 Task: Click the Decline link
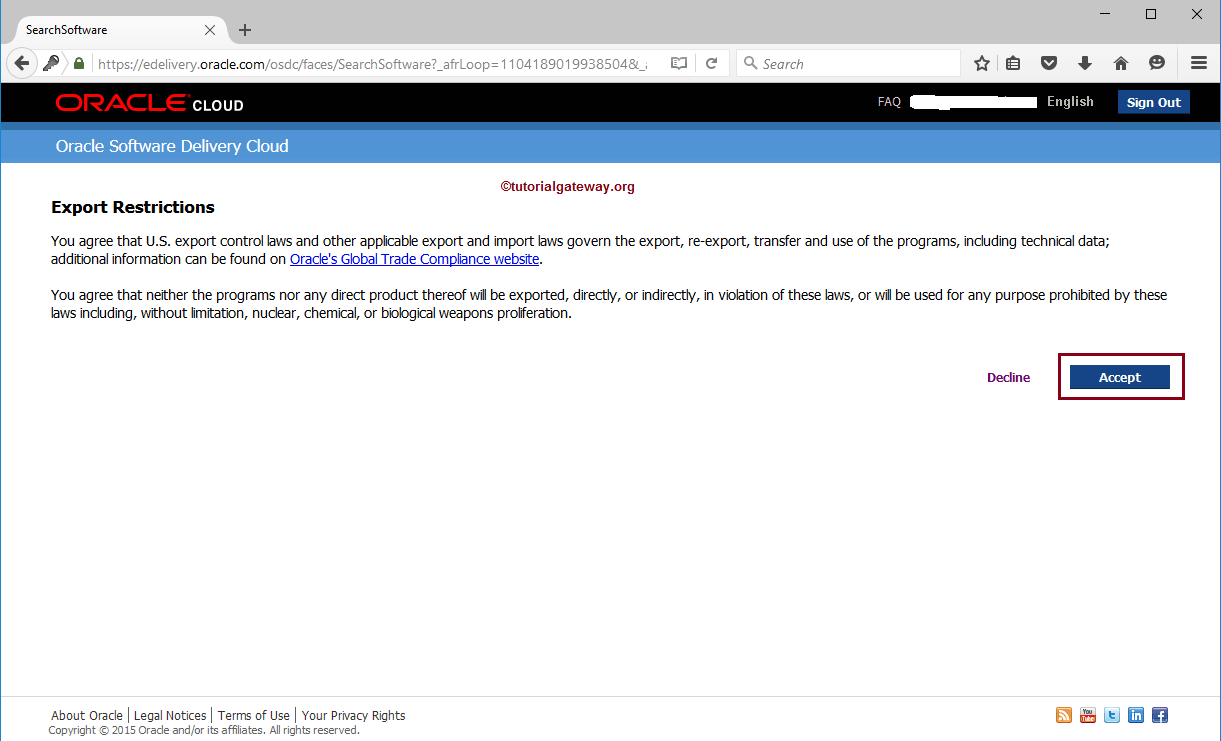[1008, 377]
